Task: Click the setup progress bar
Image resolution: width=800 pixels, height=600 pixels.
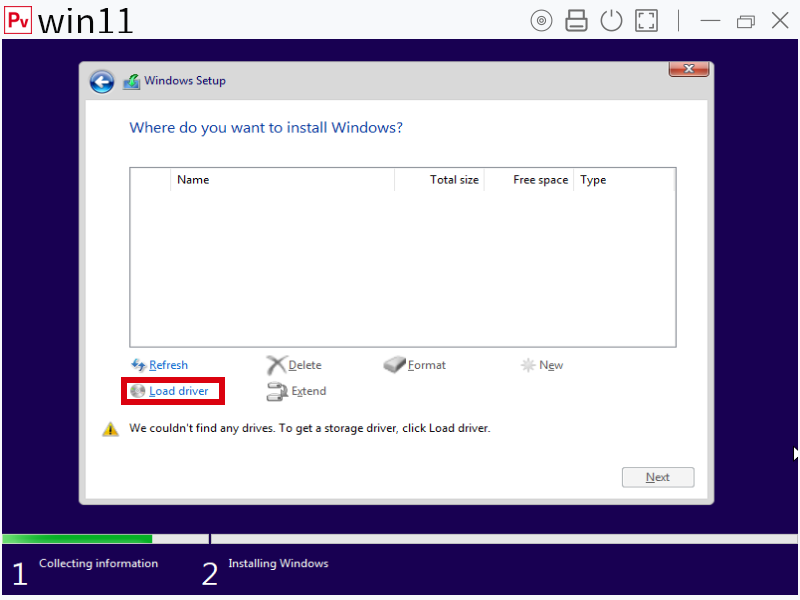Action: (400, 539)
